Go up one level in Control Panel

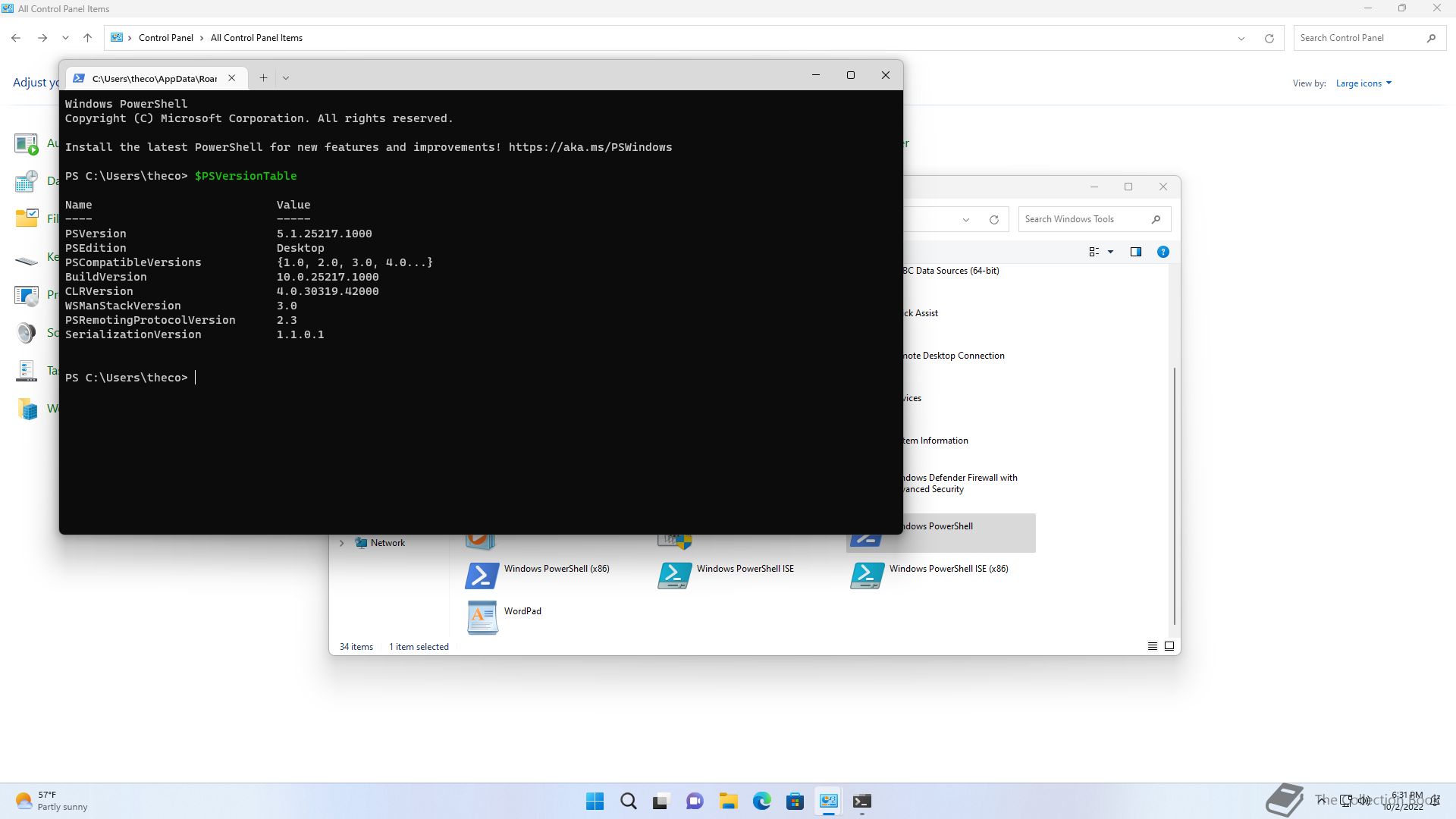point(87,38)
